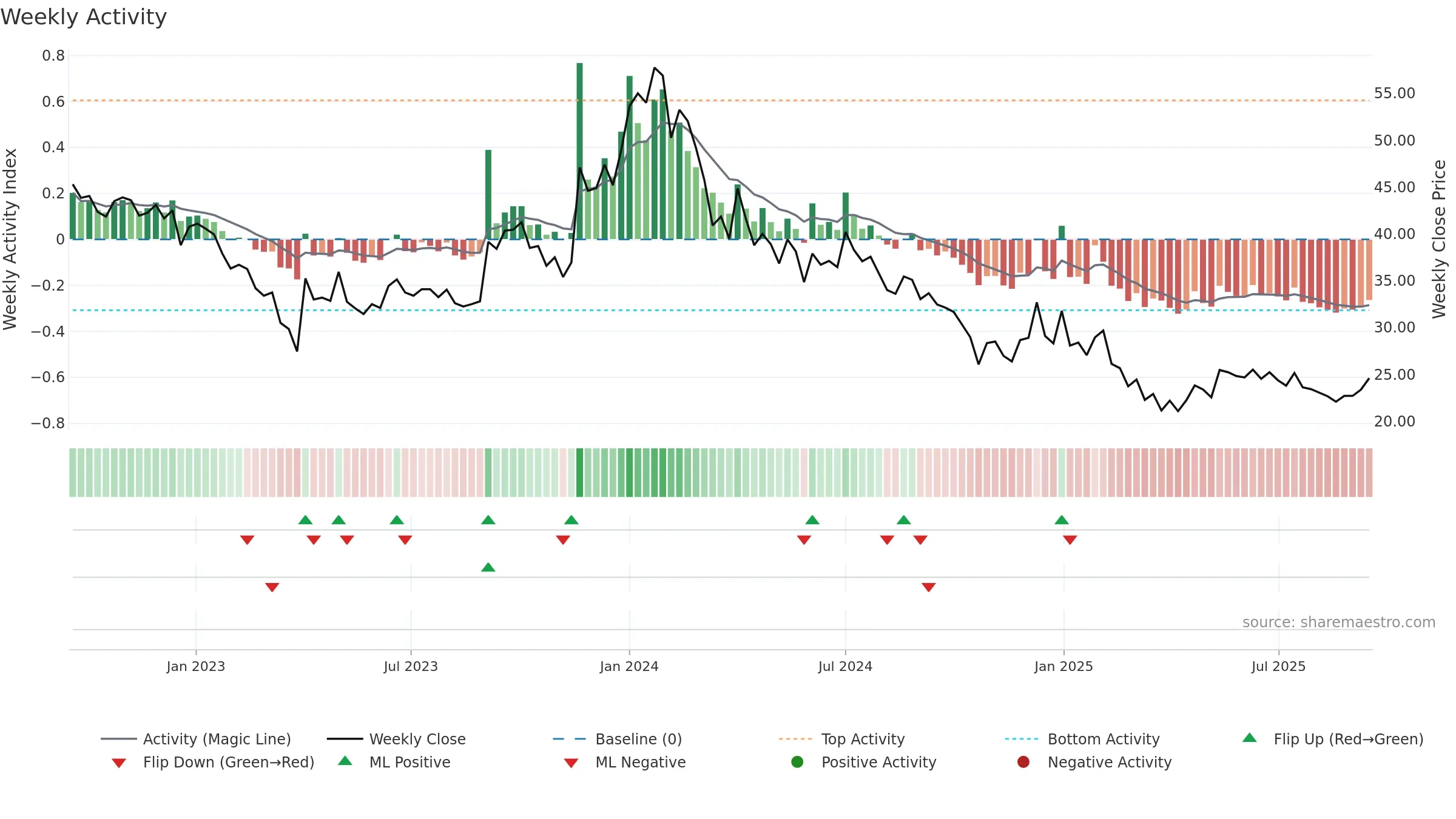Click the −0.8 left axis label
The image size is (1456, 819).
[48, 423]
